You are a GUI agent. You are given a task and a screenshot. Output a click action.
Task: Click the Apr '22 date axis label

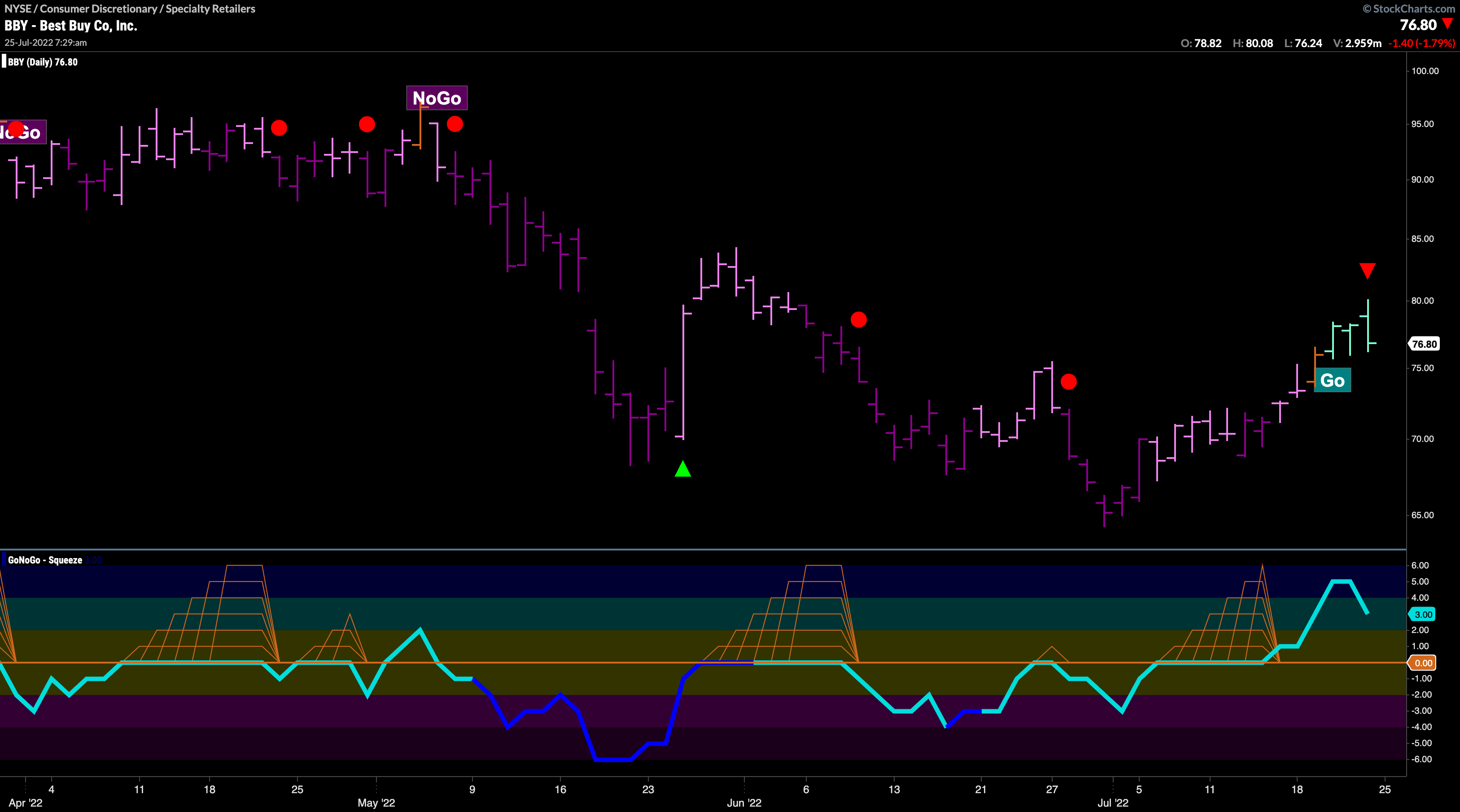(x=26, y=803)
